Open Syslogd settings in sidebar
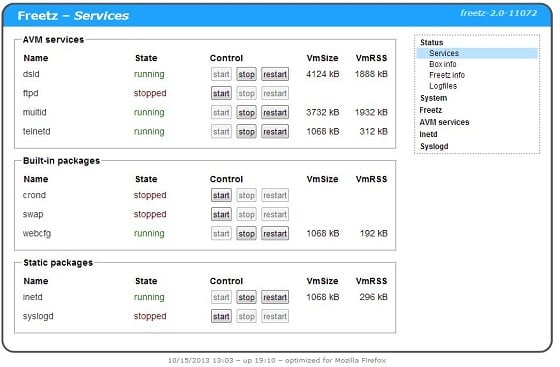Screen dimensions: 560x367 (x=434, y=146)
